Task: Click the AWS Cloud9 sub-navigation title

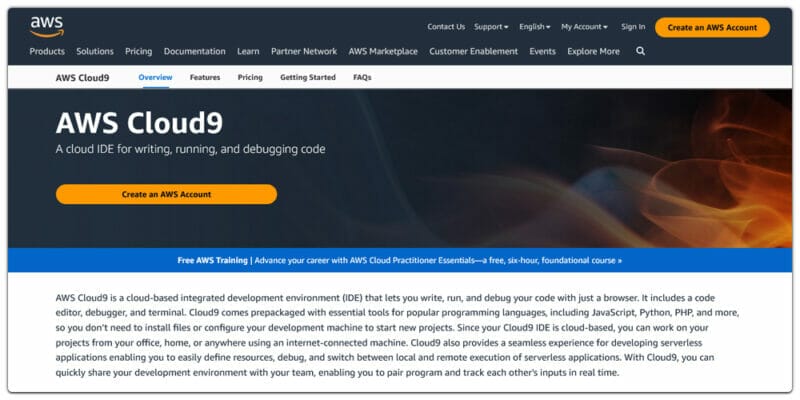Action: 82,78
